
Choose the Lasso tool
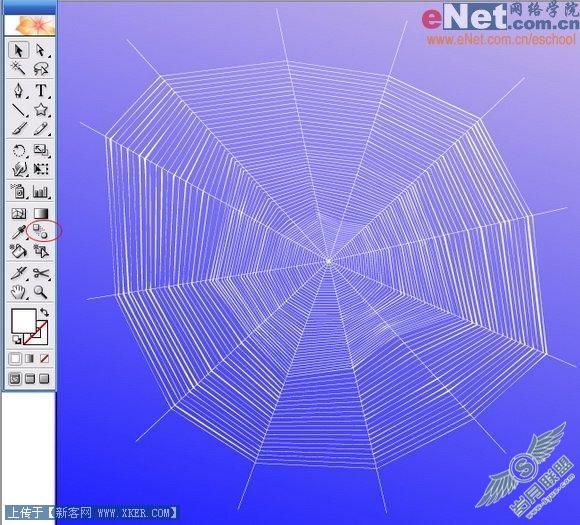pyautogui.click(x=41, y=68)
